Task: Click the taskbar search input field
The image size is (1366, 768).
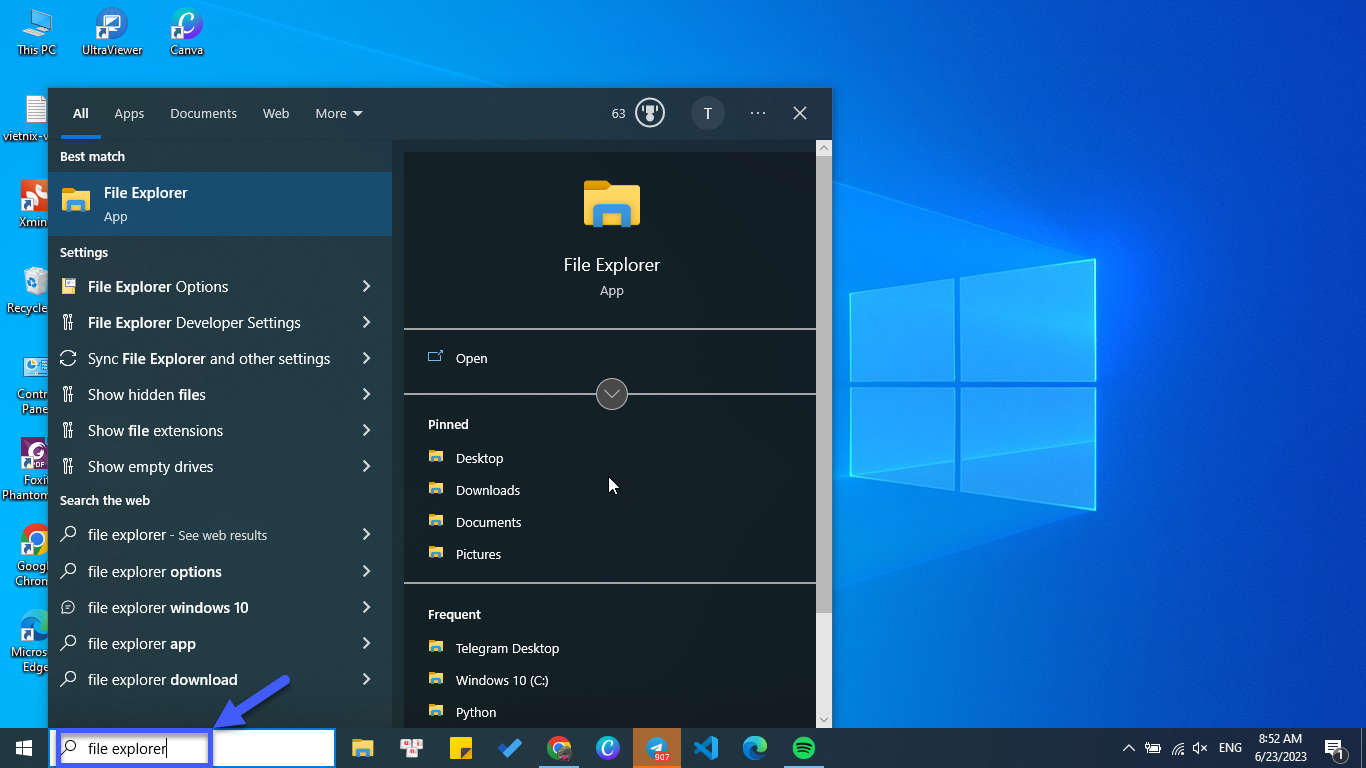Action: point(192,748)
